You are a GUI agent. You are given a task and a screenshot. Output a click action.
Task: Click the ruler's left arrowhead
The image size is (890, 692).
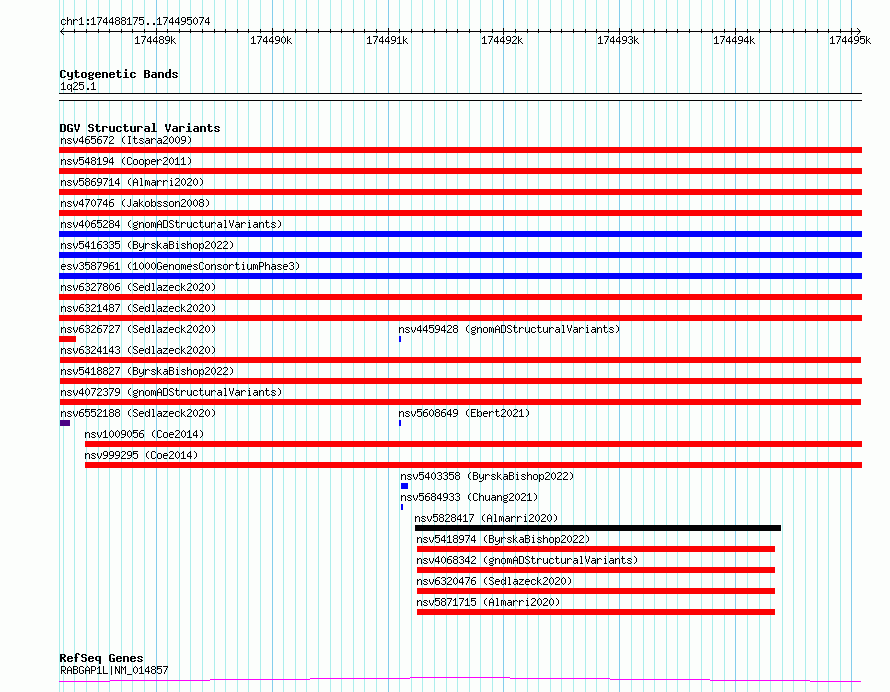pyautogui.click(x=62, y=32)
